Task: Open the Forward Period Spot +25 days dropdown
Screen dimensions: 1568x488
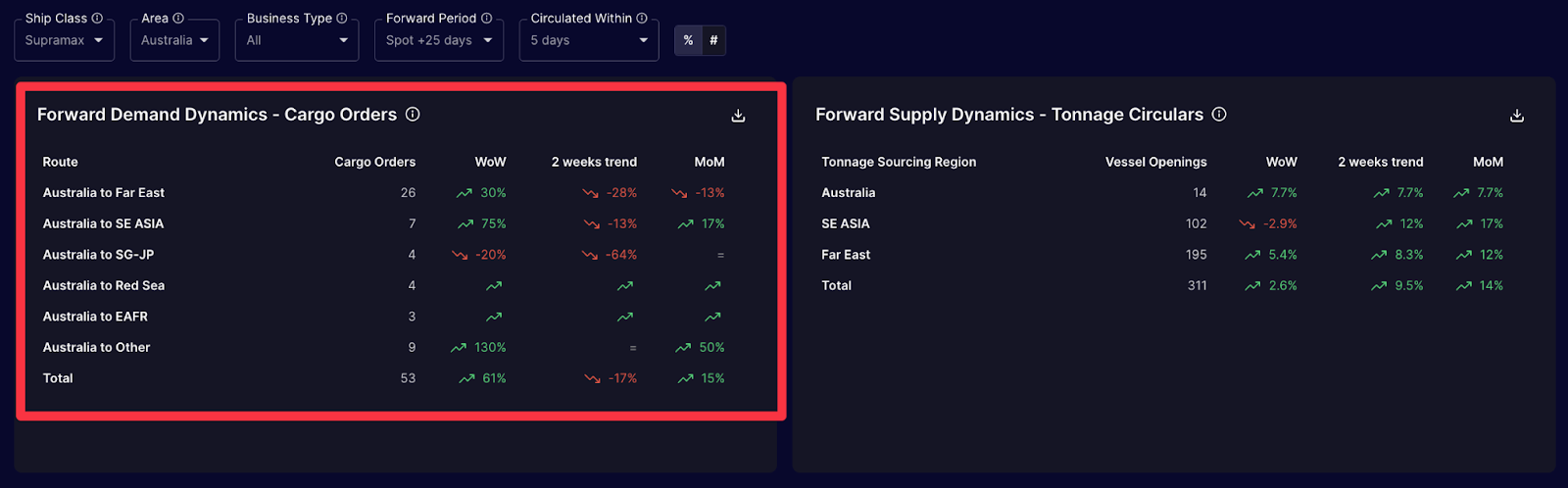Action: [x=439, y=40]
